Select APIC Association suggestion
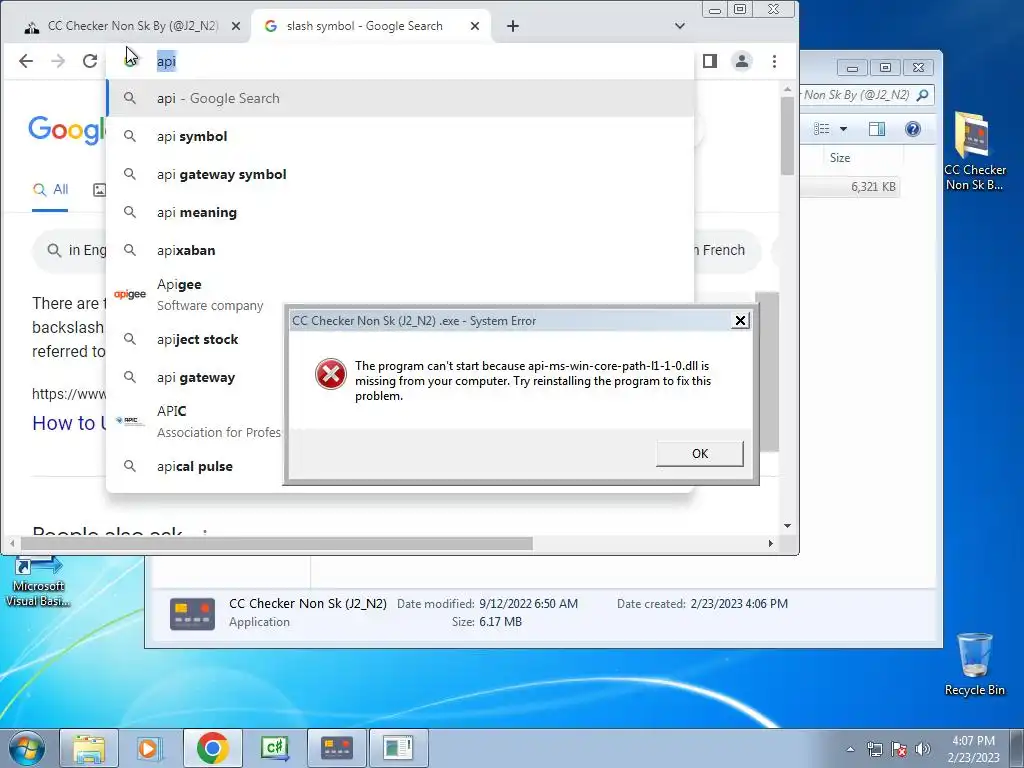The width and height of the screenshot is (1024, 768). tap(196, 421)
